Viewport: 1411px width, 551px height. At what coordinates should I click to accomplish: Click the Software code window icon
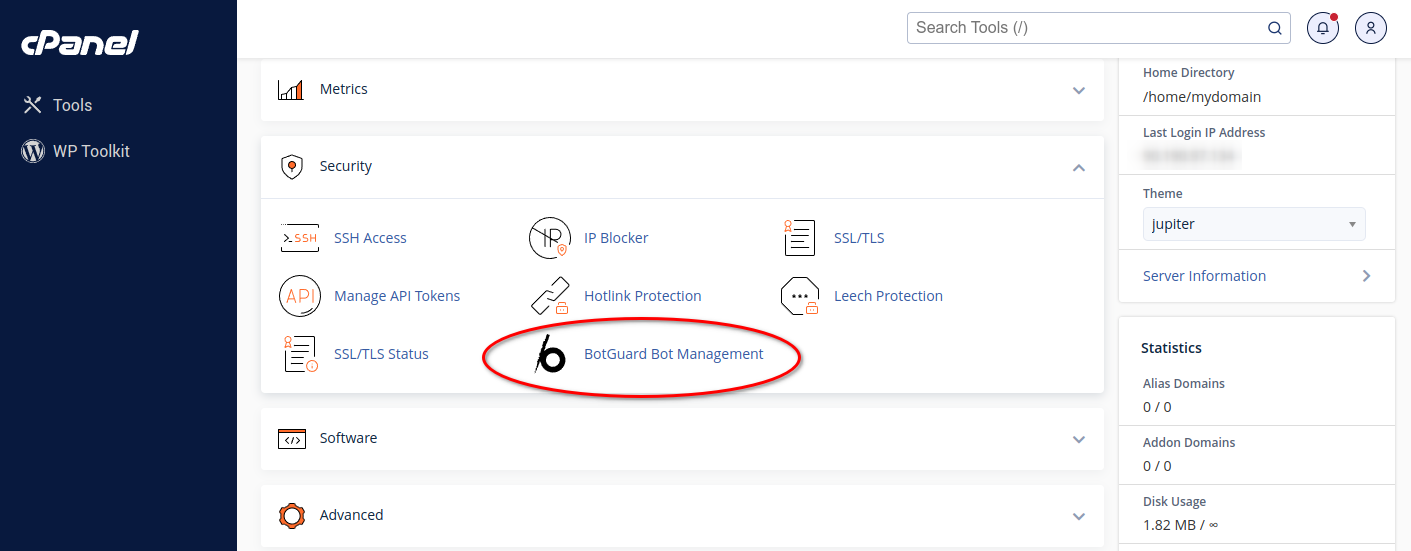291,438
